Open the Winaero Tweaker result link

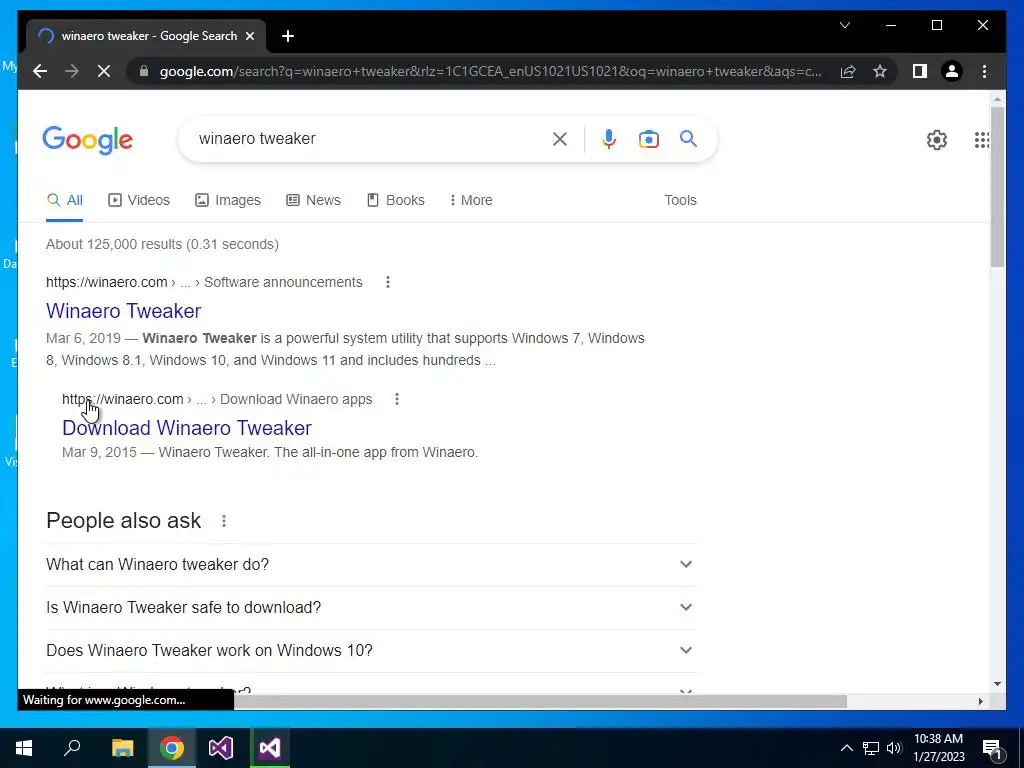pyautogui.click(x=123, y=311)
